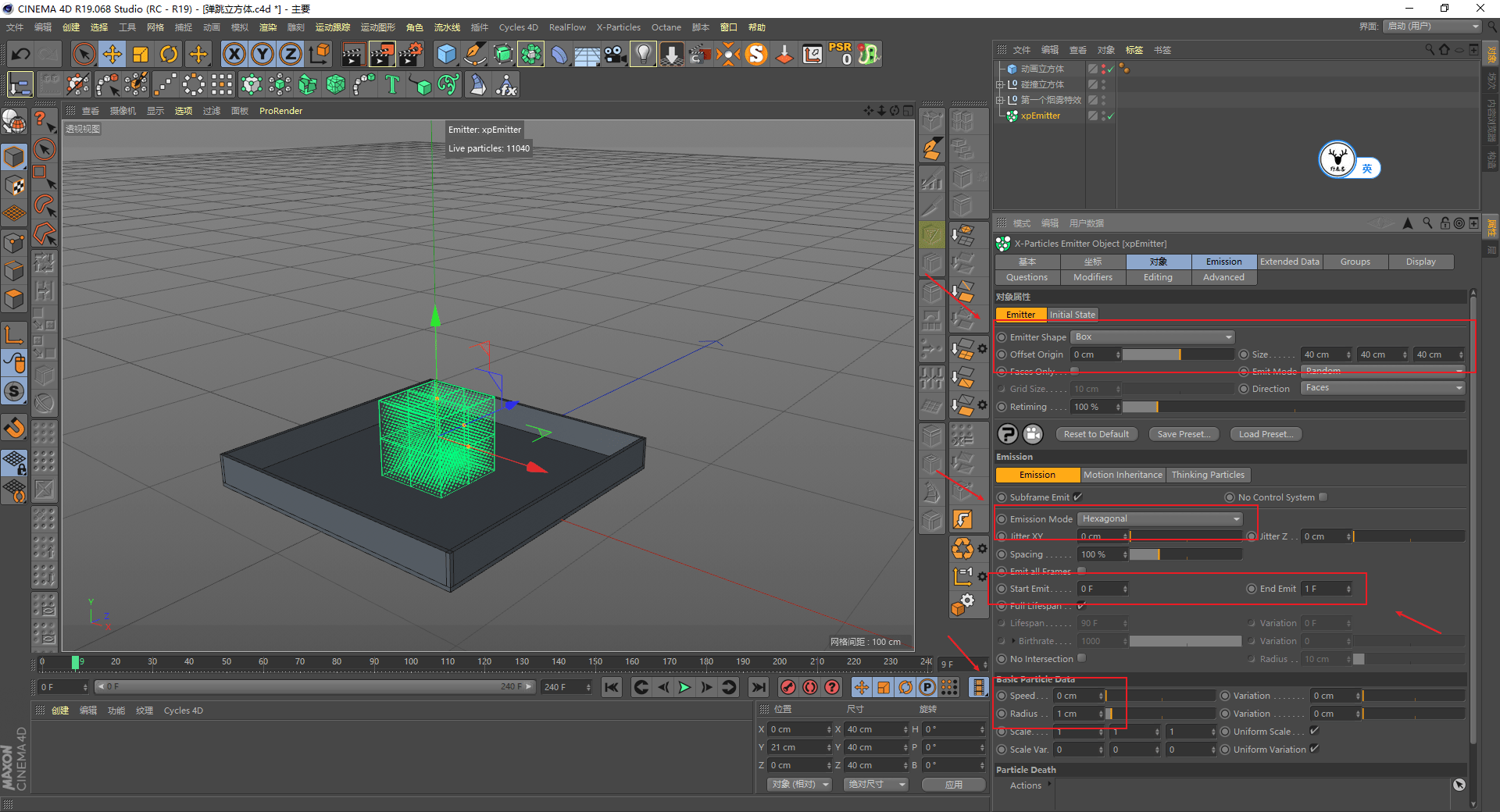Open the Emission Mode Hexagonal dropdown
Image resolution: width=1500 pixels, height=812 pixels.
(1159, 519)
